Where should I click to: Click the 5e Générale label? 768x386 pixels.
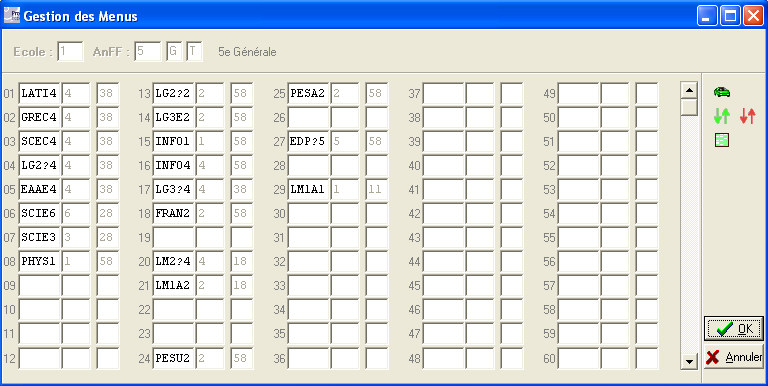(x=247, y=52)
